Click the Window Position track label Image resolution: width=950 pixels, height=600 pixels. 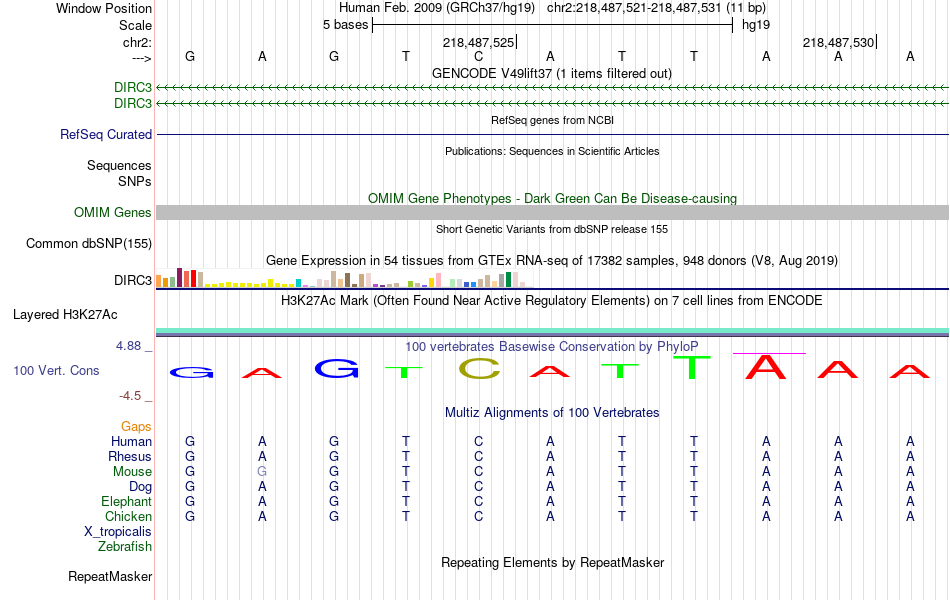click(104, 8)
